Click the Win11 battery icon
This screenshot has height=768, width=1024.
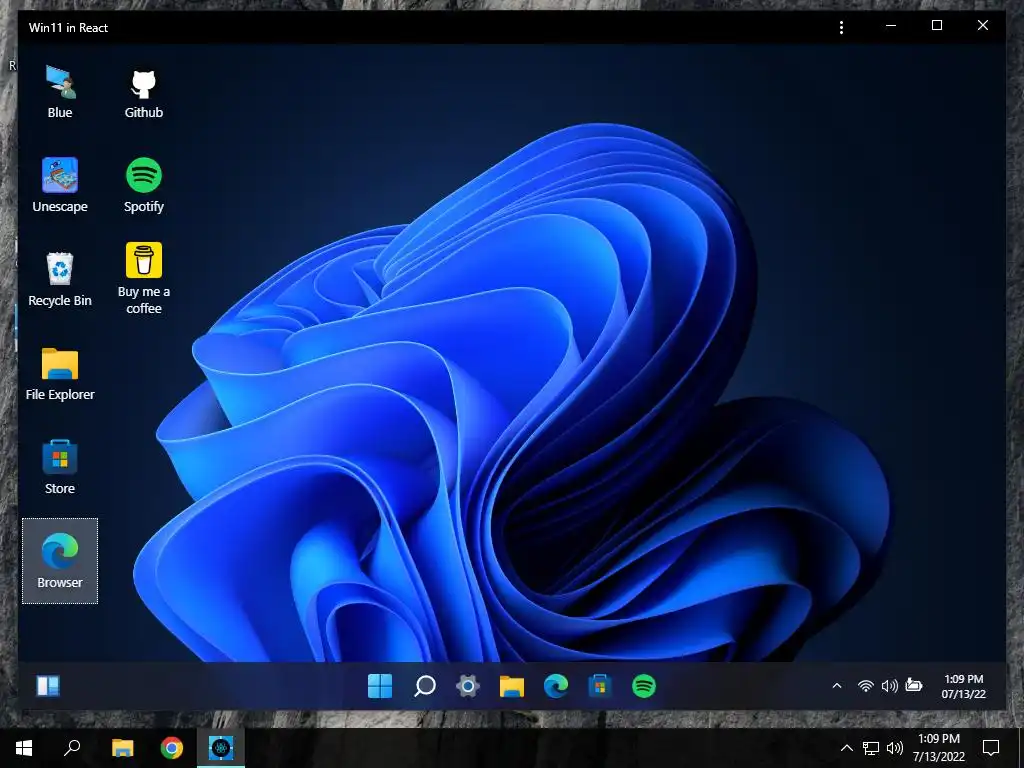click(x=914, y=685)
